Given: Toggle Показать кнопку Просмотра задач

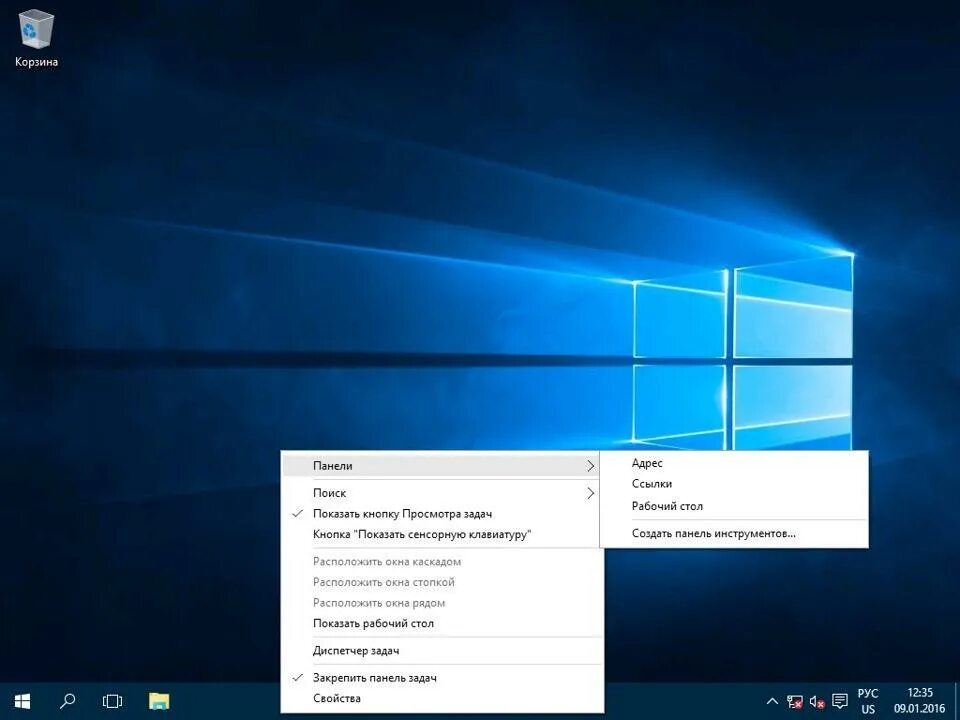Looking at the screenshot, I should click(x=440, y=514).
